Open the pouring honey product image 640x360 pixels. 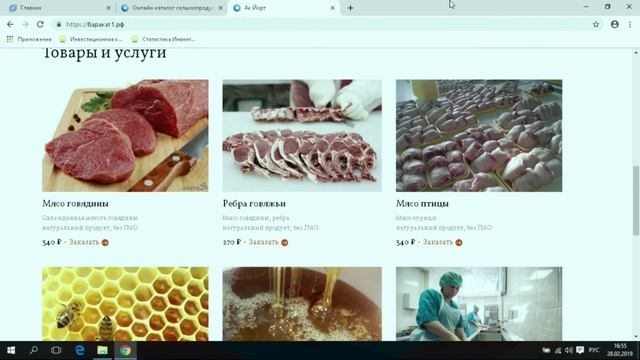pos(302,304)
